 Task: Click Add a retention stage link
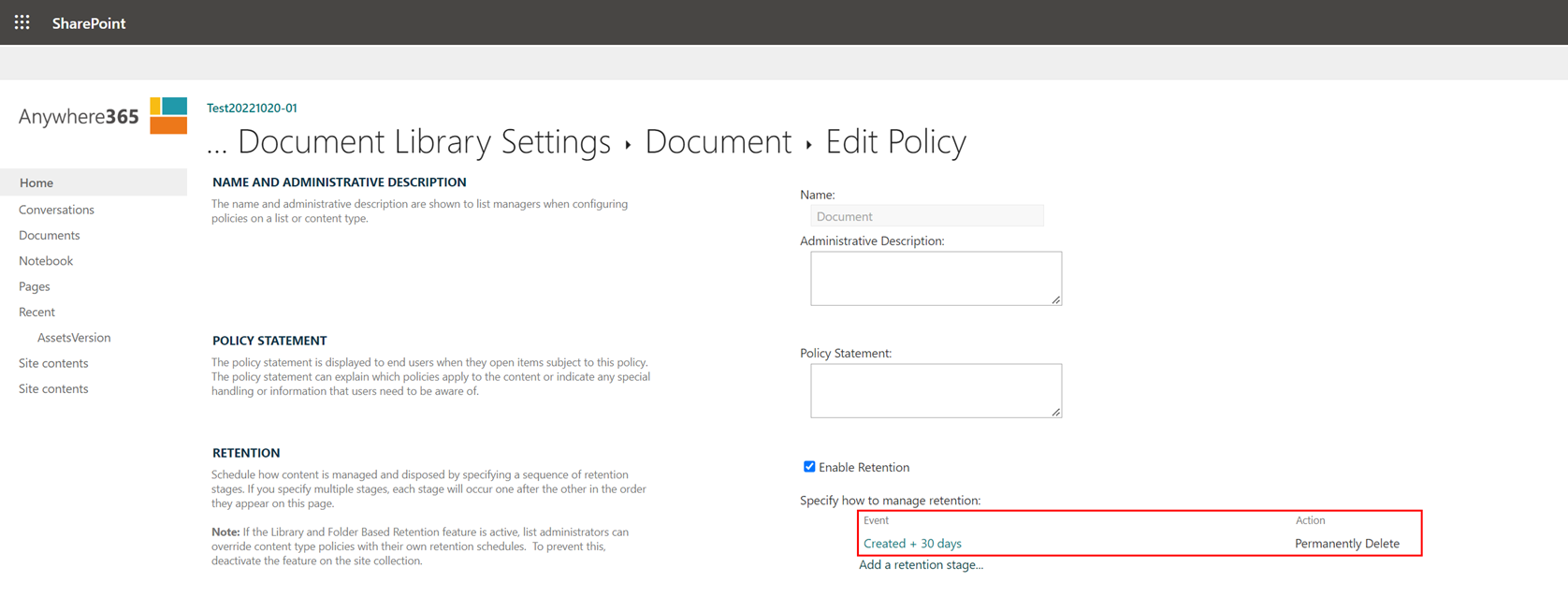tap(921, 565)
